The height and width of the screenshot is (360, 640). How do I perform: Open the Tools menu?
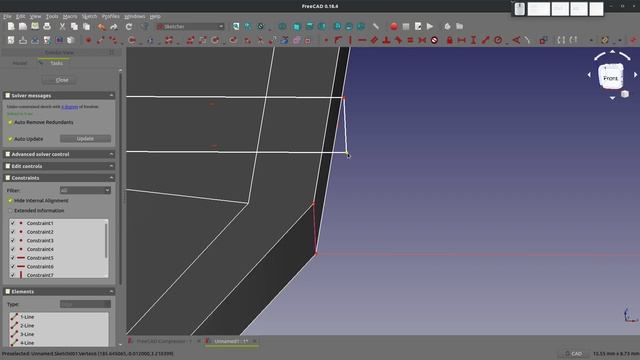click(x=52, y=16)
